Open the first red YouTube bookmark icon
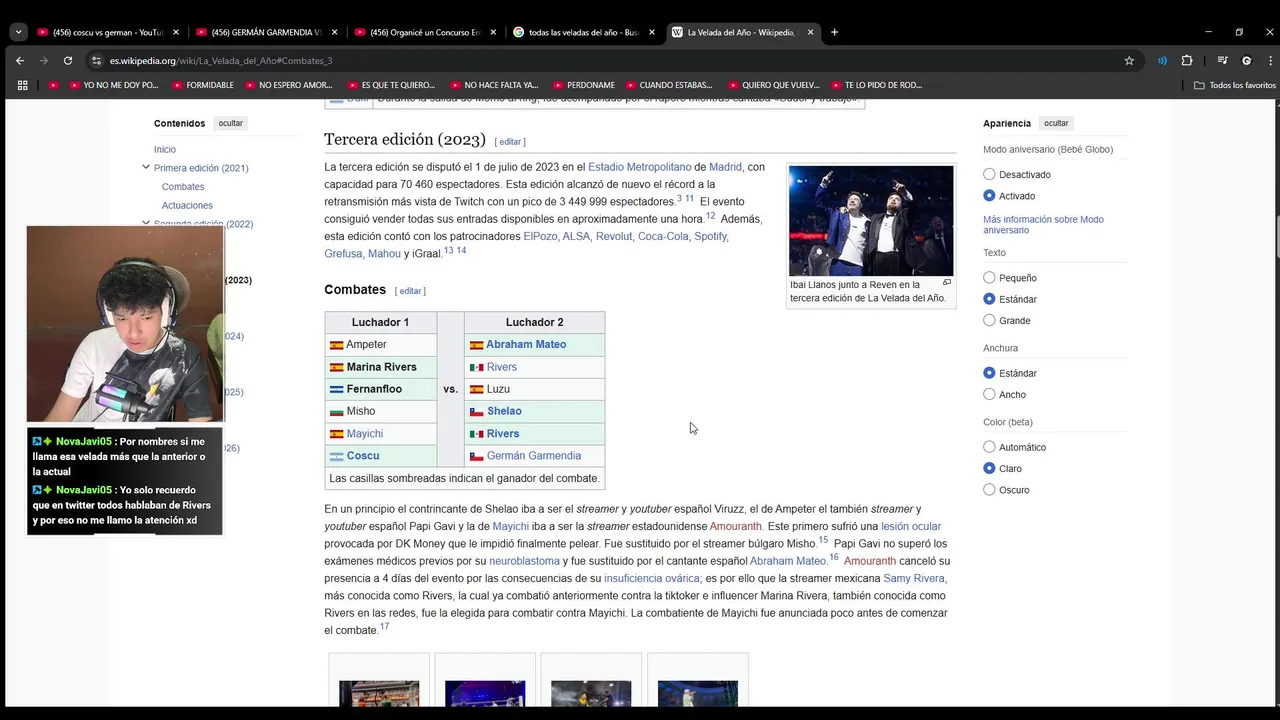1280x720 pixels. tap(54, 85)
